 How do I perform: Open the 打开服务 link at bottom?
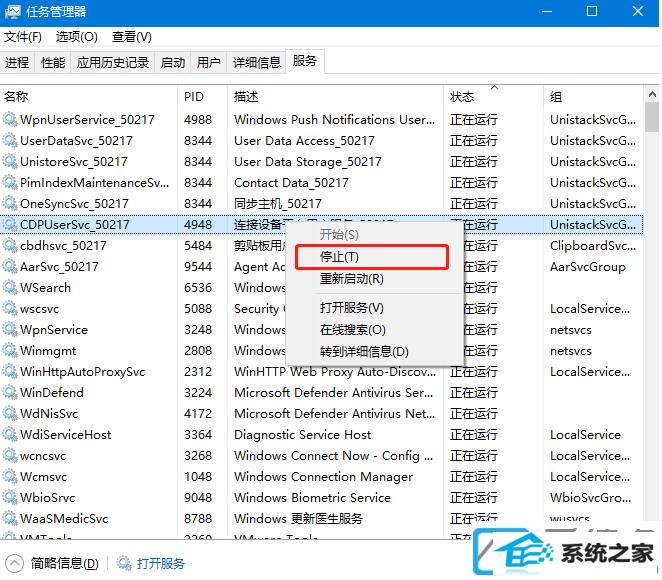160,563
